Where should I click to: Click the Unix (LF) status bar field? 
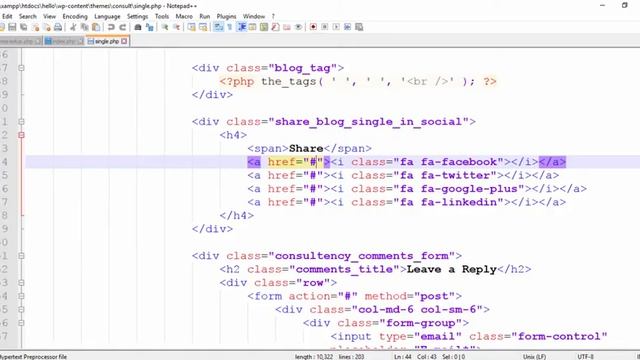534,357
